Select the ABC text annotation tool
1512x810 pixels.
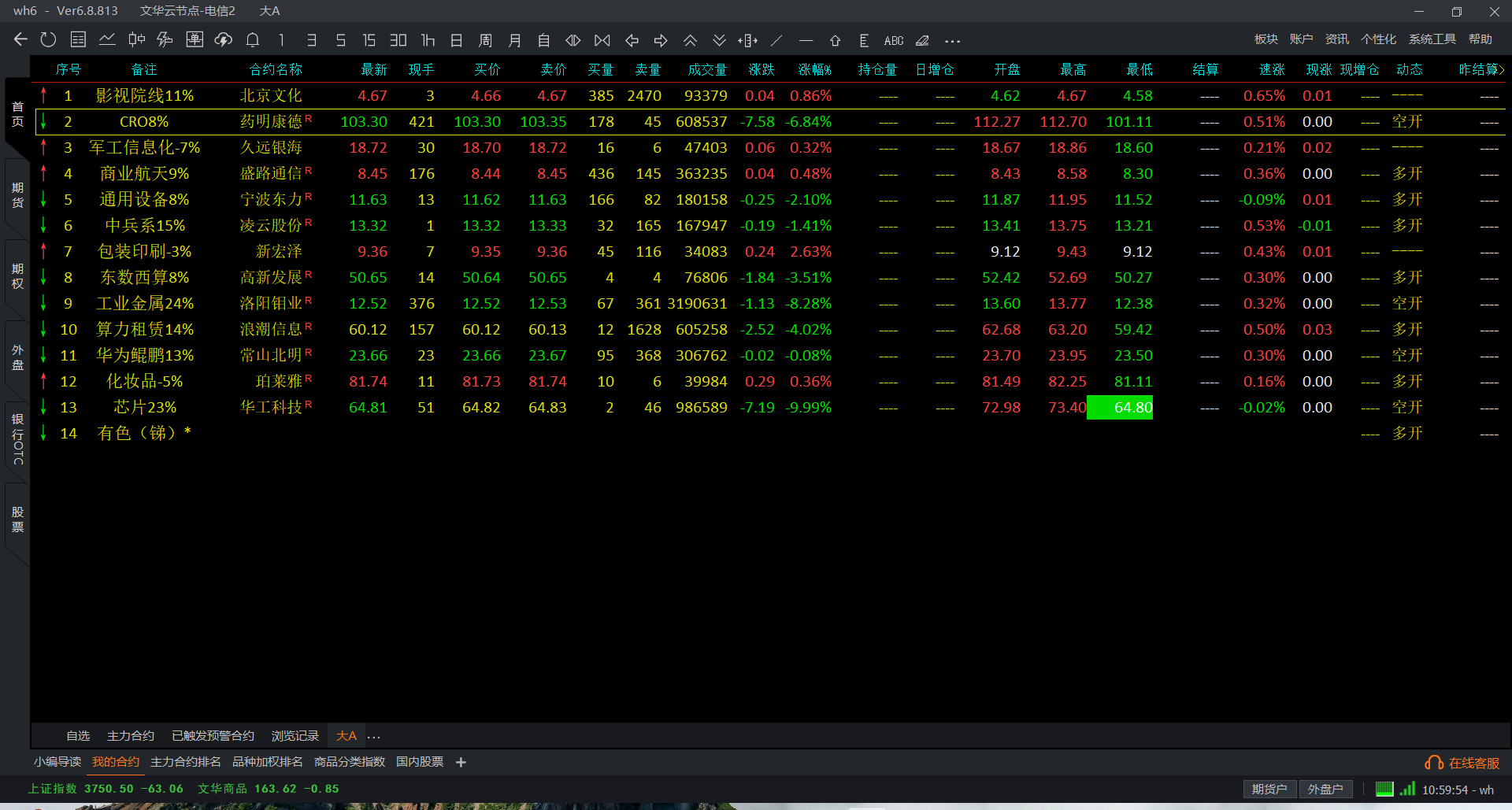(894, 40)
